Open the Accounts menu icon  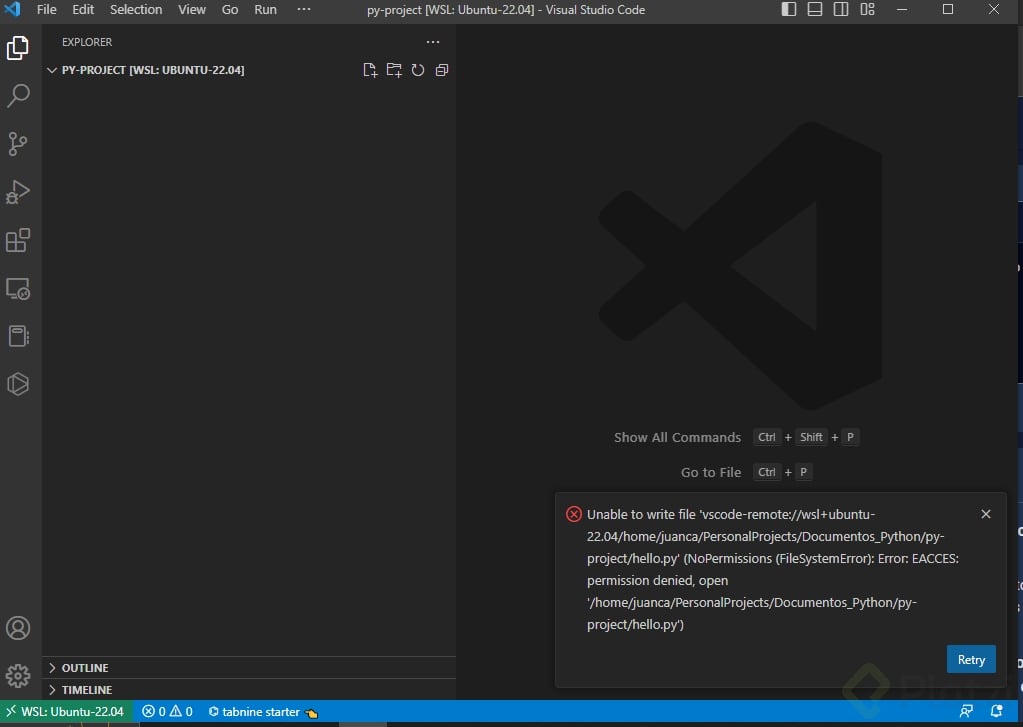18,628
